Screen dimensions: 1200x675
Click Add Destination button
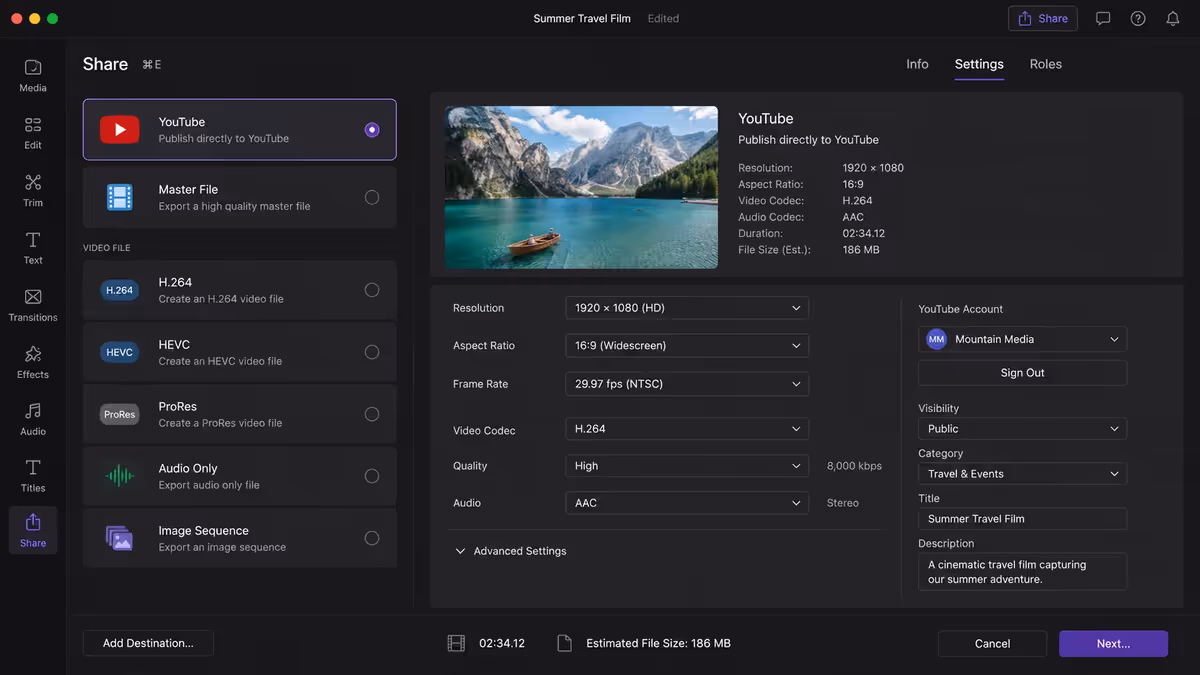pyautogui.click(x=148, y=643)
